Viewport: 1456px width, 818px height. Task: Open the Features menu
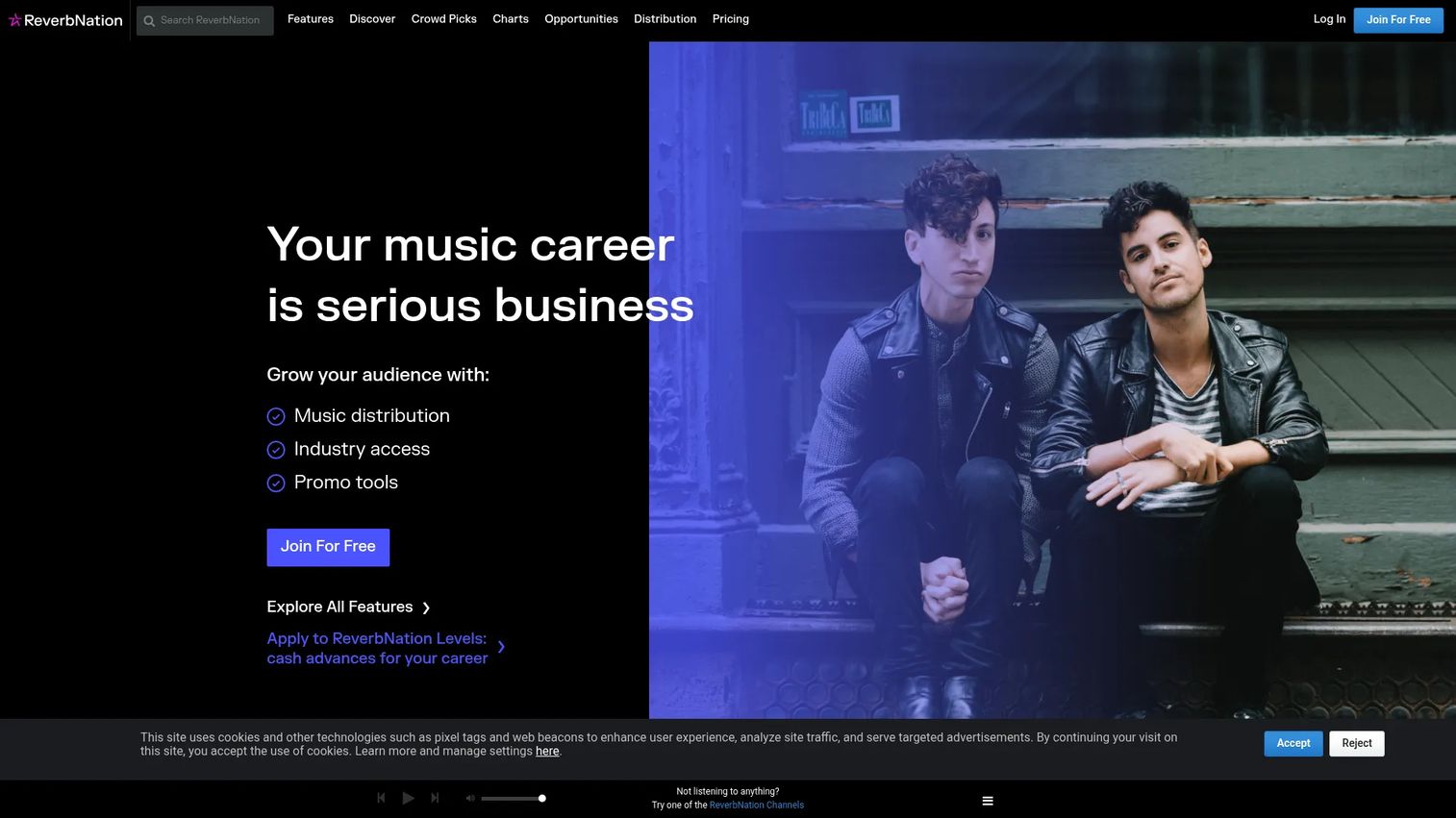click(311, 19)
